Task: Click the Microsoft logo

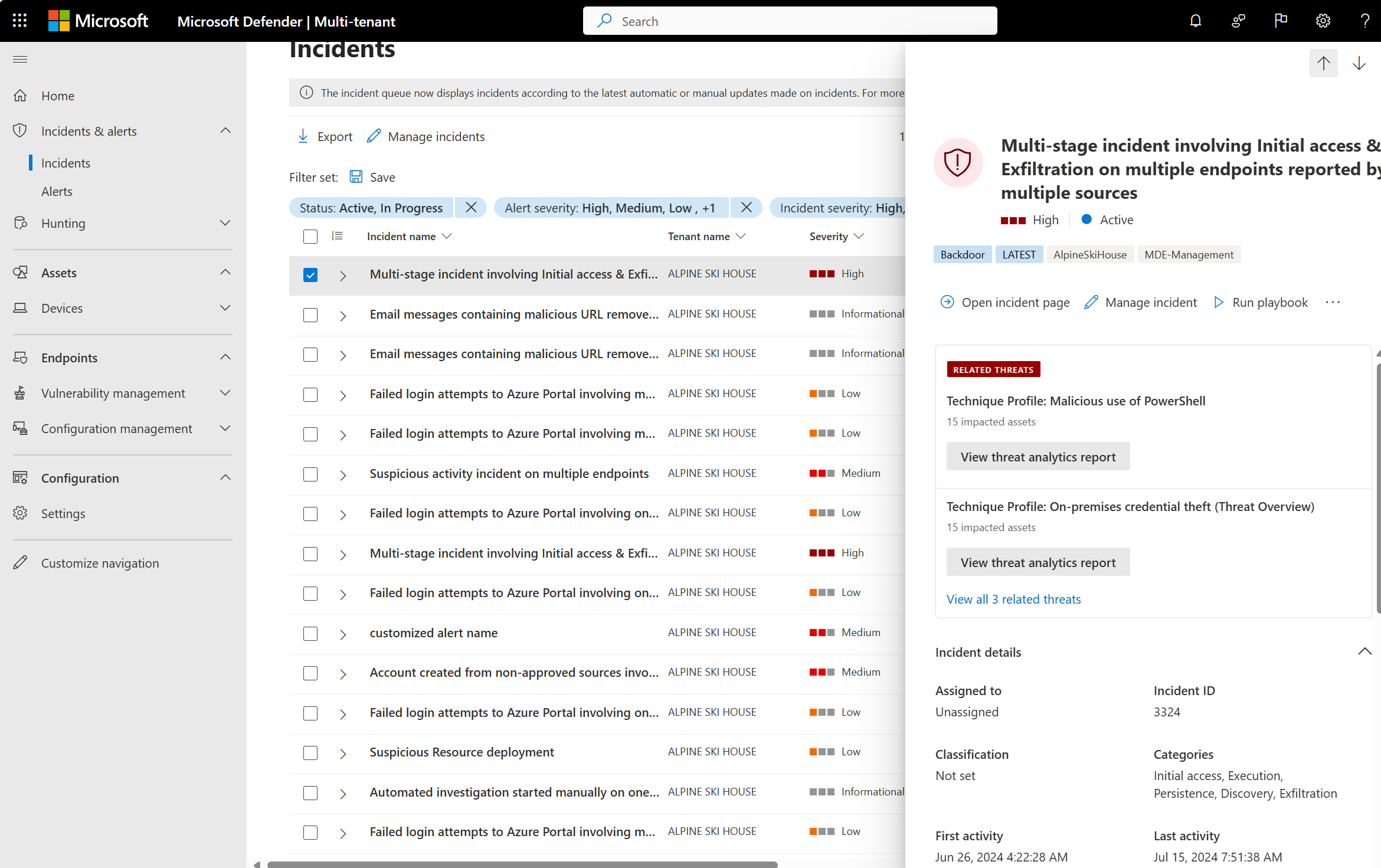Action: point(98,21)
